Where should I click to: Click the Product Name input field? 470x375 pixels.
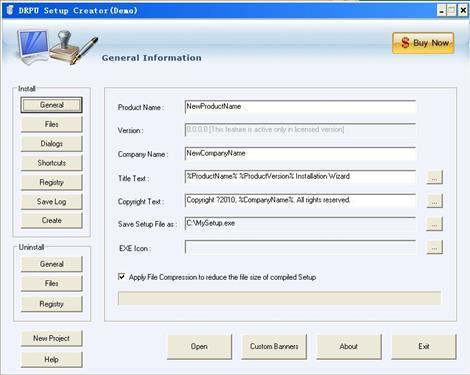300,107
